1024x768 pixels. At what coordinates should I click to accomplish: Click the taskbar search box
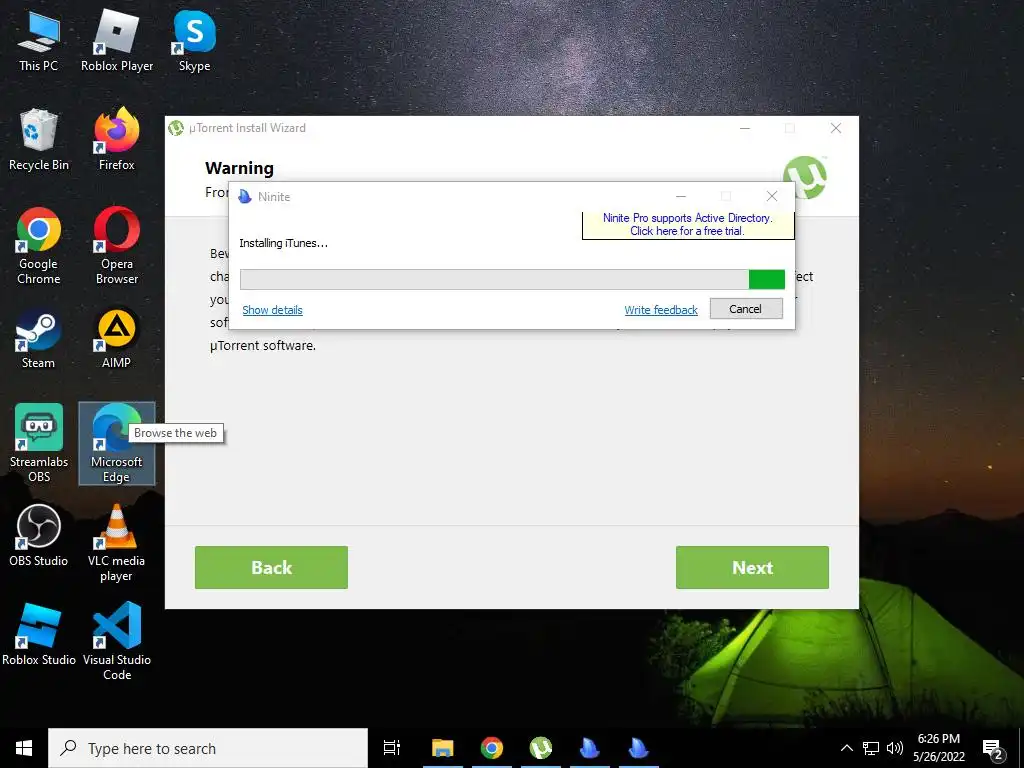pos(208,748)
